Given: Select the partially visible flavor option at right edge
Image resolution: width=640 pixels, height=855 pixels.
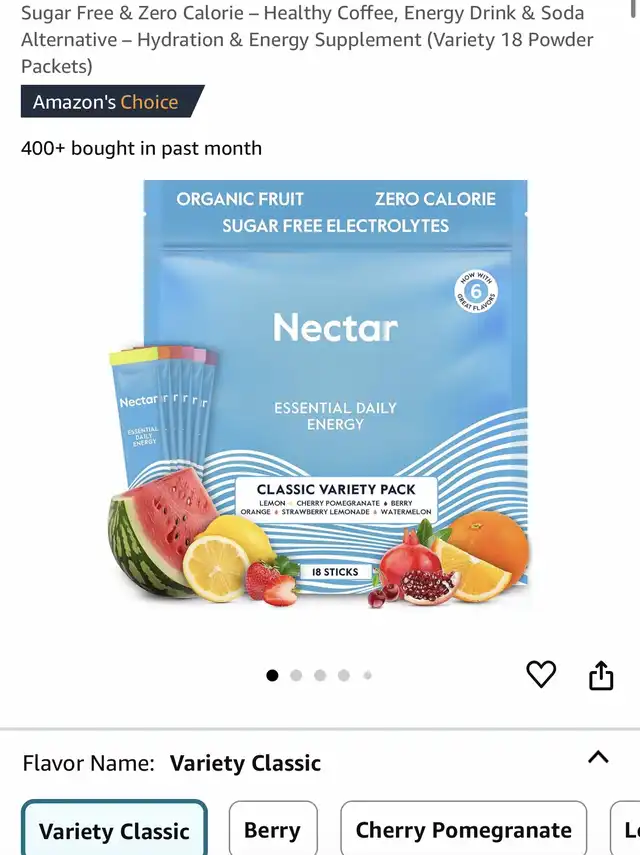Looking at the screenshot, I should [x=626, y=828].
